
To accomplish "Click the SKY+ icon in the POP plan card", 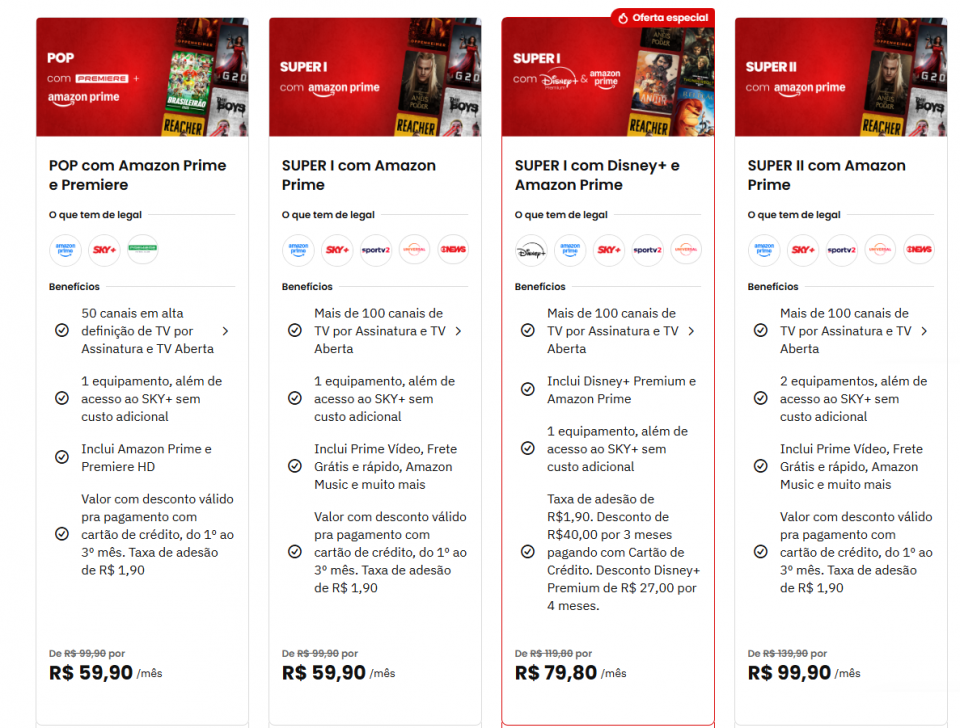I will 104,250.
